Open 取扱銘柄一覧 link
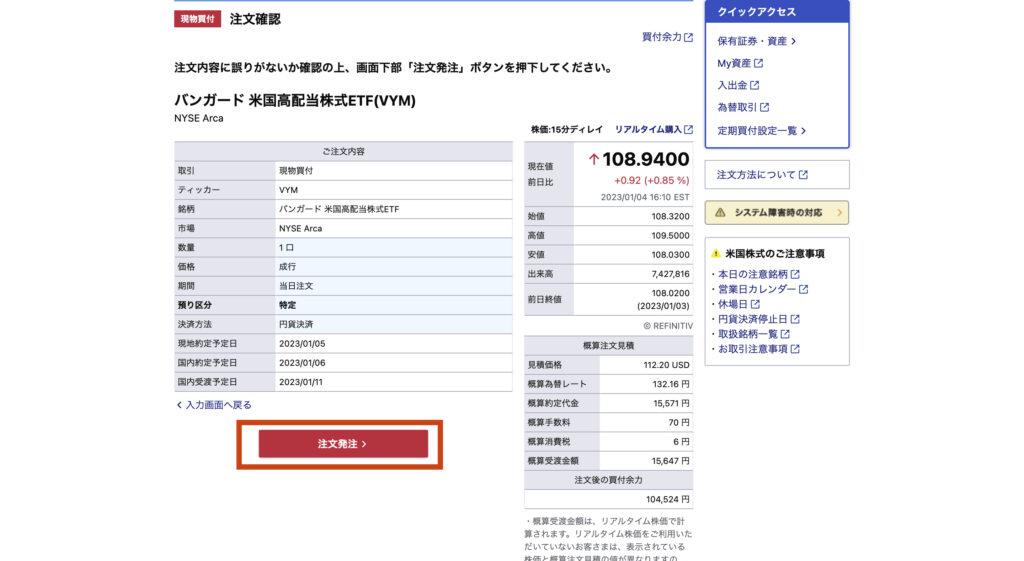The width and height of the screenshot is (1024, 561). [748, 334]
